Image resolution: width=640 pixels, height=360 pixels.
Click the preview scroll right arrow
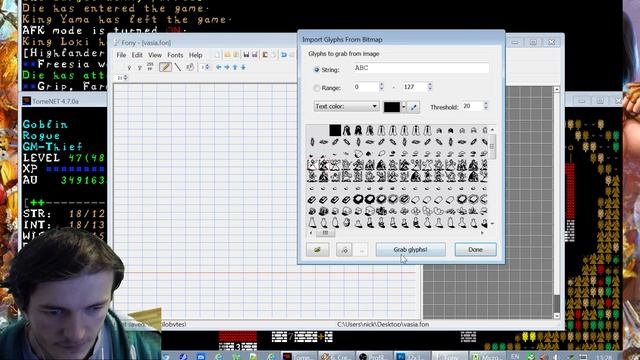click(482, 233)
